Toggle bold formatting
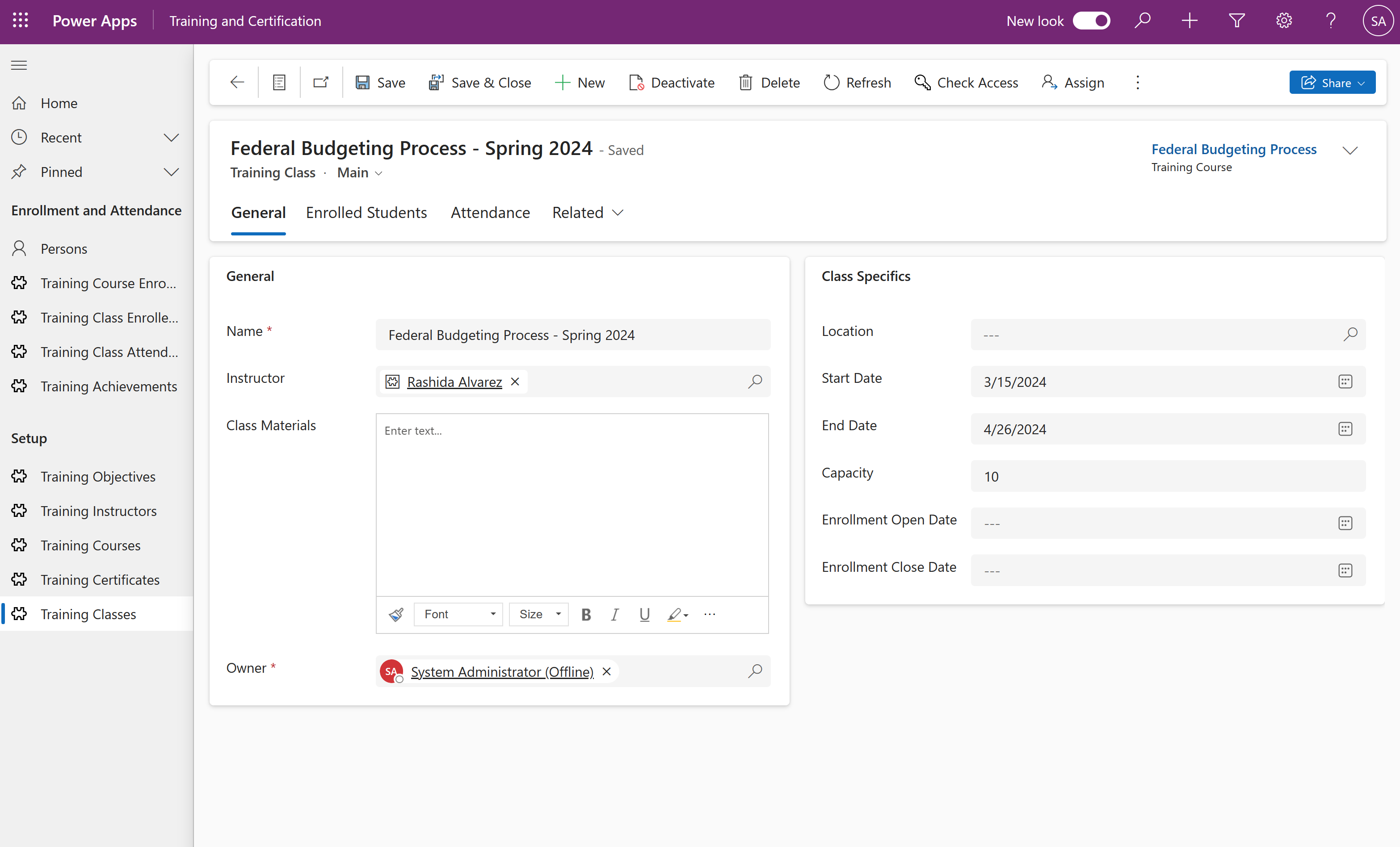The height and width of the screenshot is (847, 1400). click(586, 615)
